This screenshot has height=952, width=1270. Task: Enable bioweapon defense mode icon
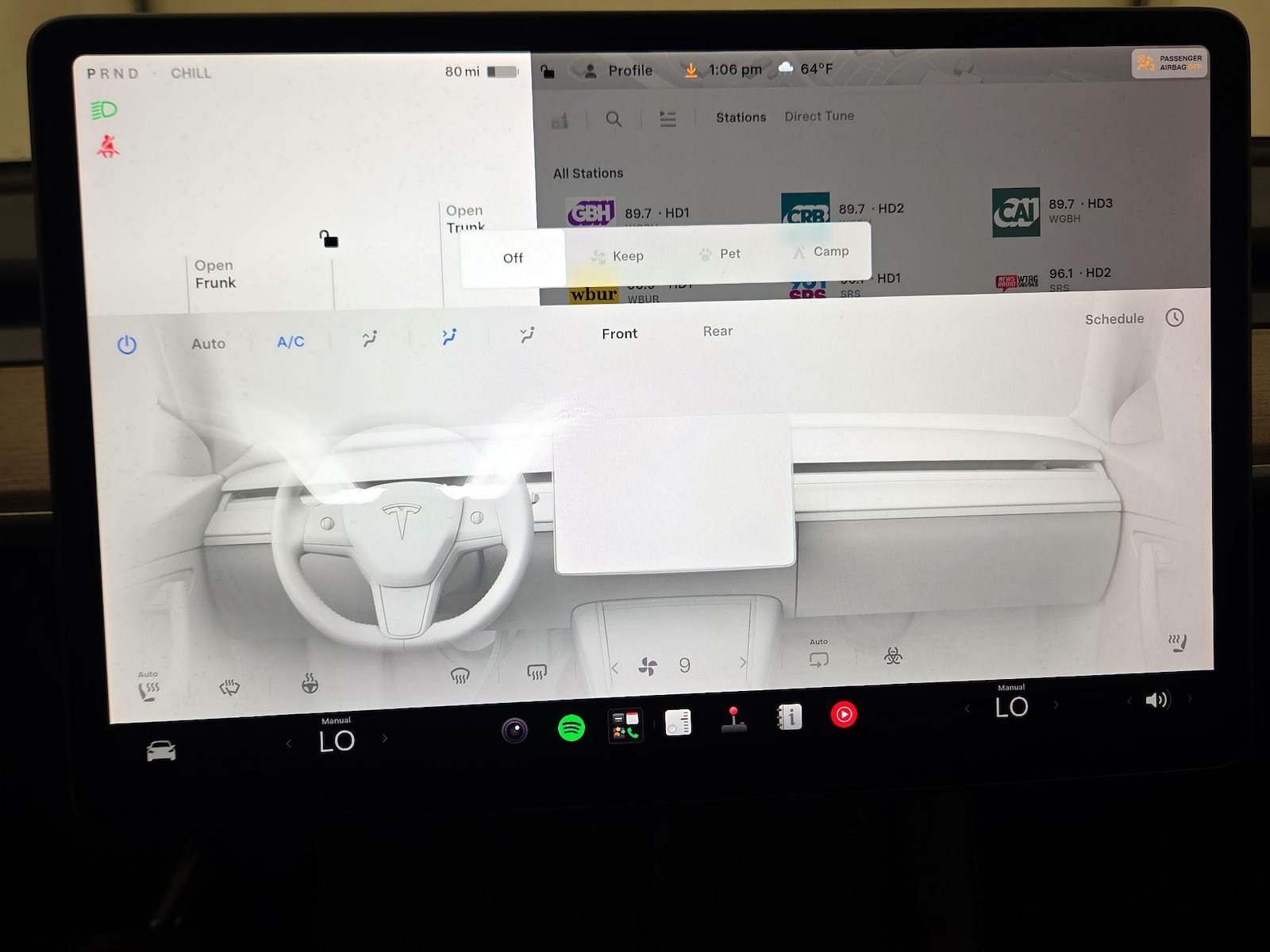point(893,656)
